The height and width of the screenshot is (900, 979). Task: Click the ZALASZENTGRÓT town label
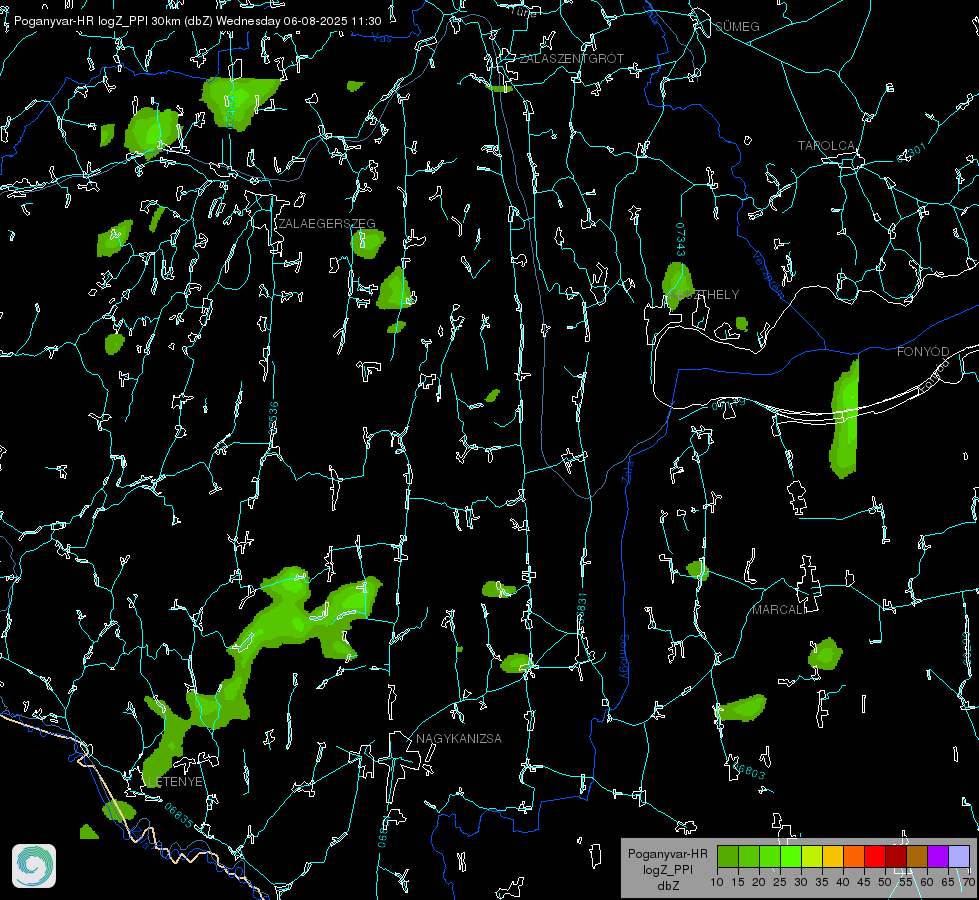(x=572, y=58)
